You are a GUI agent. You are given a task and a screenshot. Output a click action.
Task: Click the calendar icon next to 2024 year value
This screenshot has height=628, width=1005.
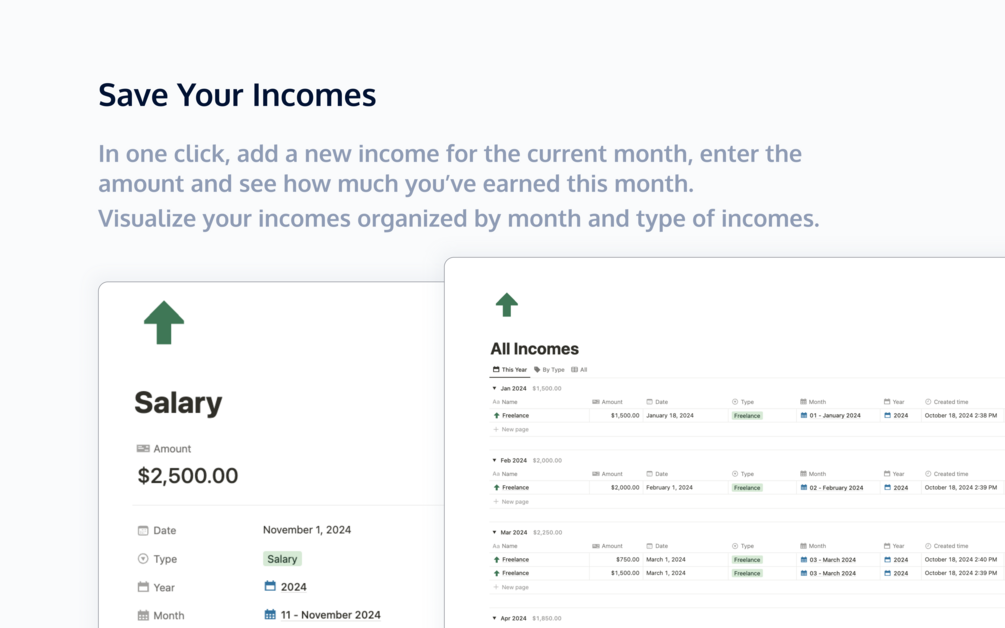coord(270,586)
